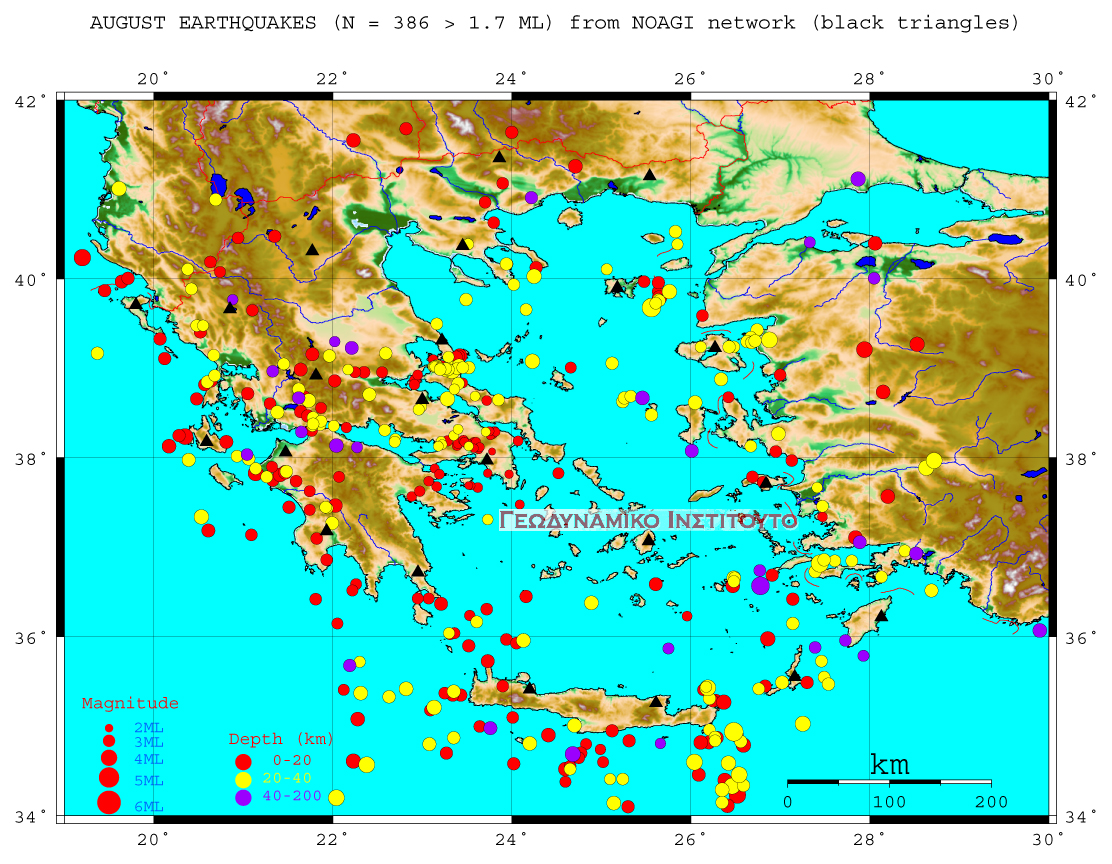
Task: Select the yellow 20-40 depth swatch
Action: (x=243, y=780)
